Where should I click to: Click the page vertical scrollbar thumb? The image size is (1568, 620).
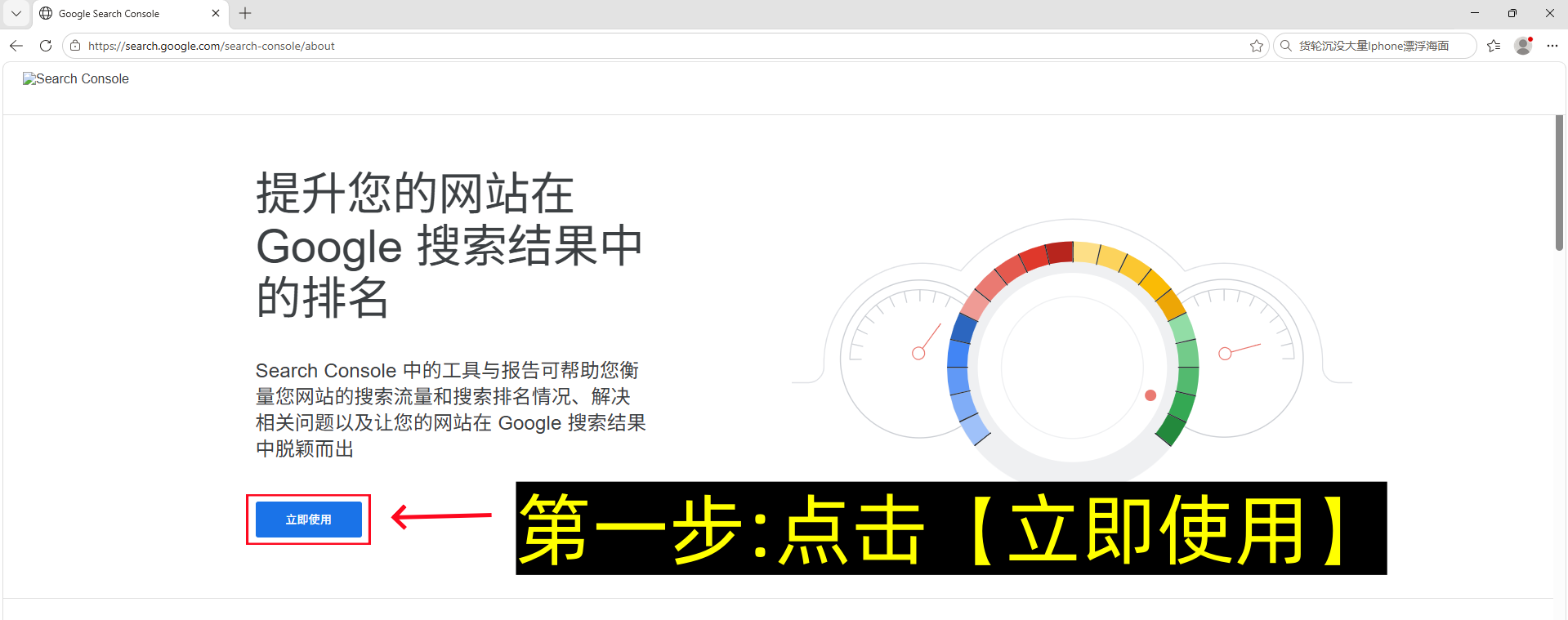click(x=1559, y=183)
